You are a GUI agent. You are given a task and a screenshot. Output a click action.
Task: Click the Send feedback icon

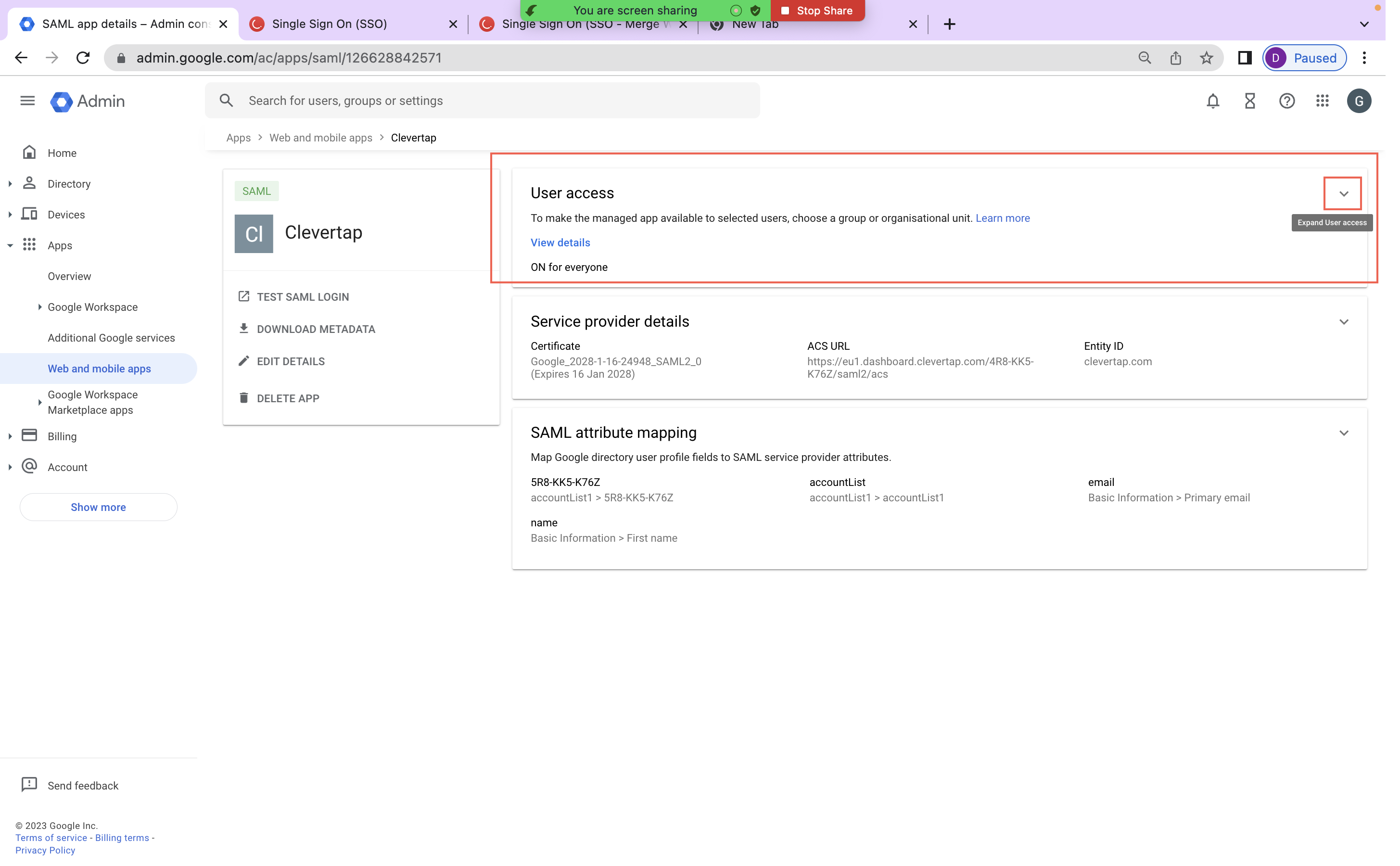coord(29,784)
